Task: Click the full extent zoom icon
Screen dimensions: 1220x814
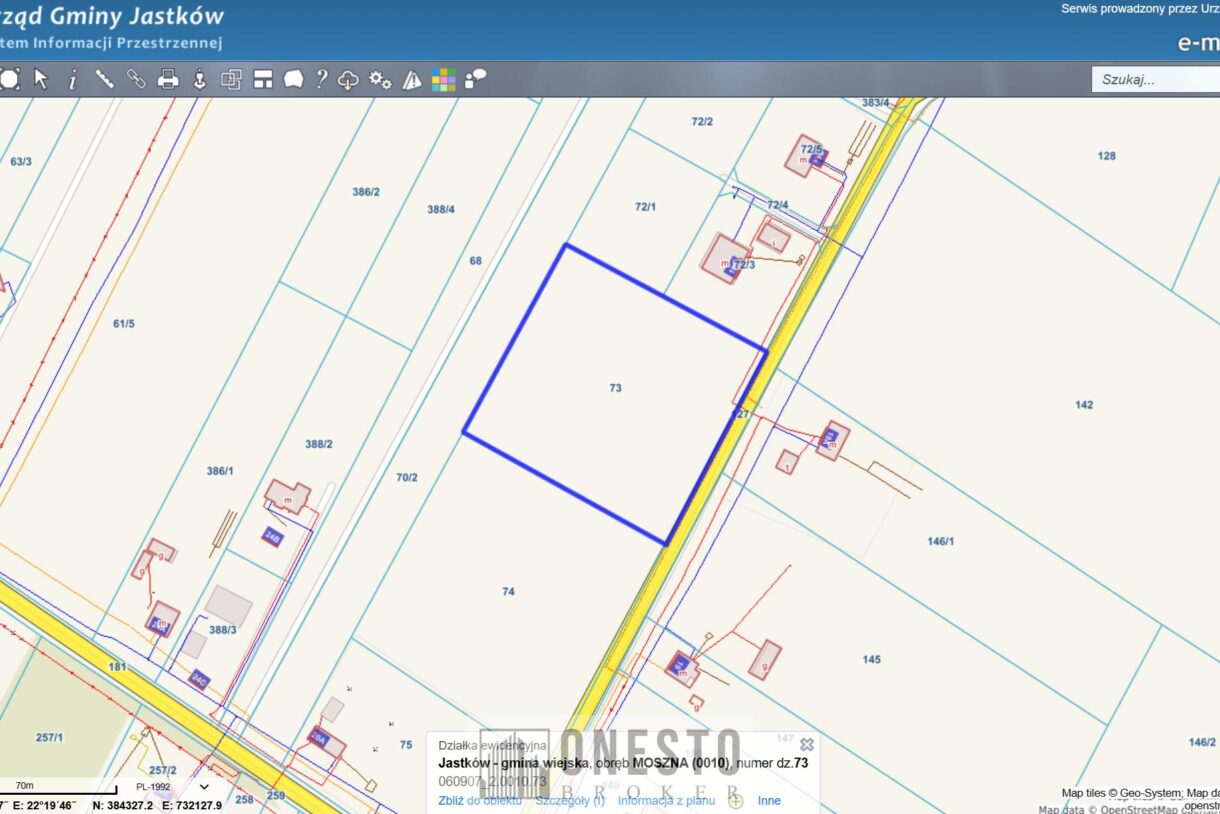Action: 10,80
